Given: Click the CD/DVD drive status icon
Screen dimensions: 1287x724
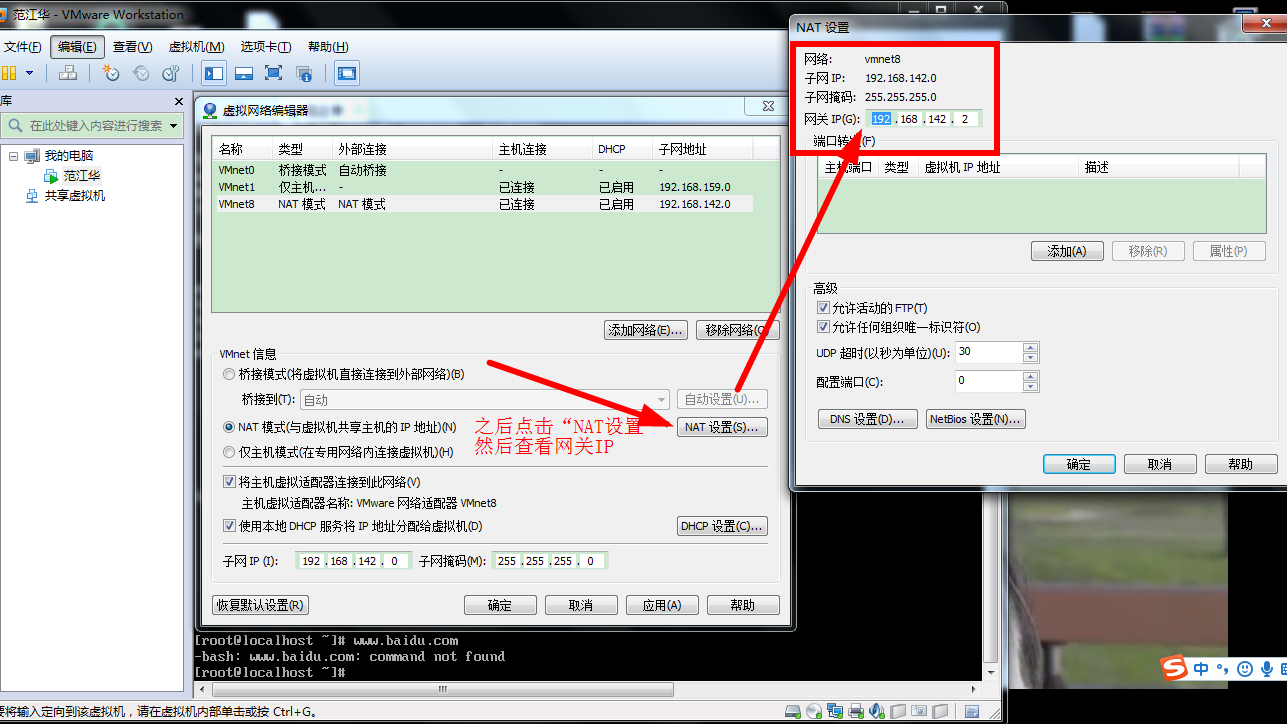Looking at the screenshot, I should (x=814, y=712).
